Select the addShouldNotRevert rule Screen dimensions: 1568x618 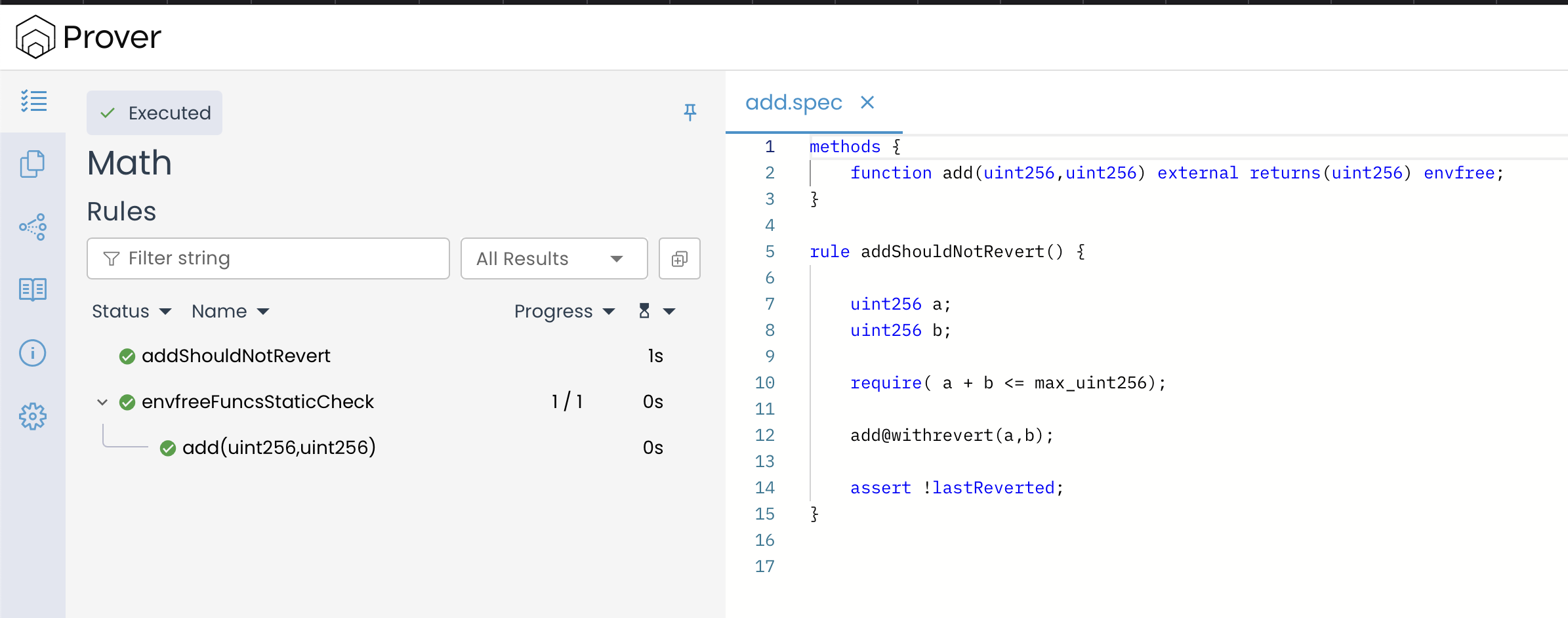236,356
